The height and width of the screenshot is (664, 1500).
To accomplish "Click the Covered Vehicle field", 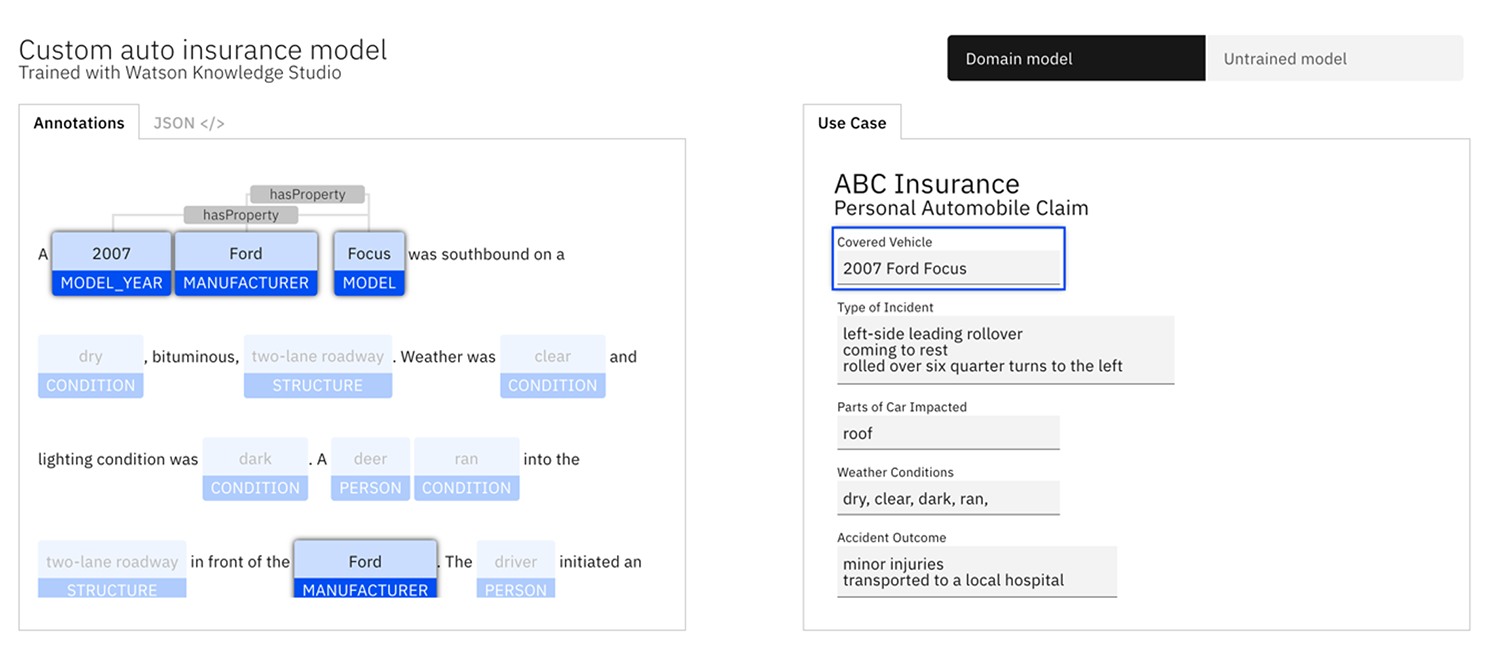I will point(948,268).
